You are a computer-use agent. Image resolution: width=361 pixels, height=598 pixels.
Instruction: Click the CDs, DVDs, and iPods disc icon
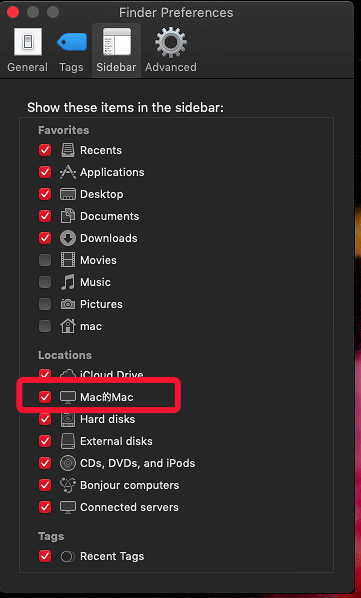[68, 463]
